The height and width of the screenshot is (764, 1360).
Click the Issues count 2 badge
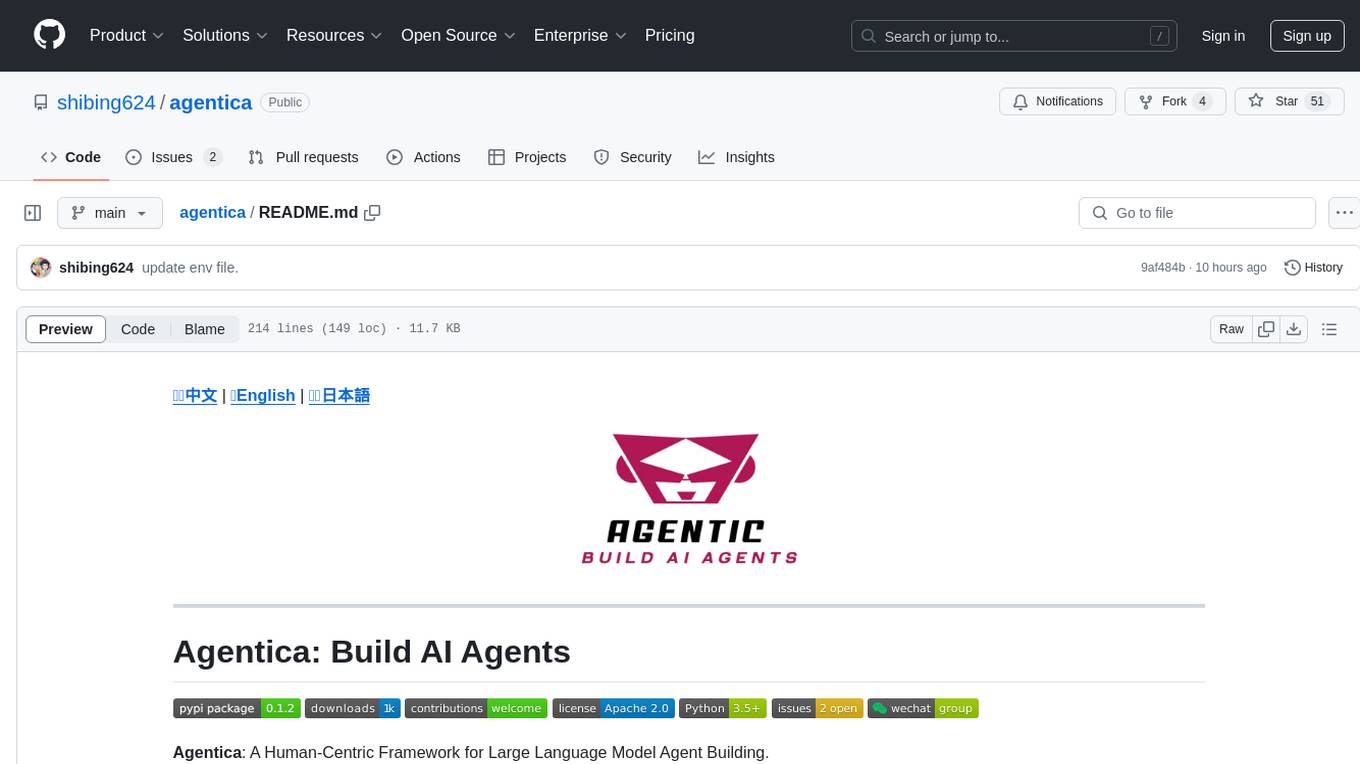pyautogui.click(x=212, y=157)
